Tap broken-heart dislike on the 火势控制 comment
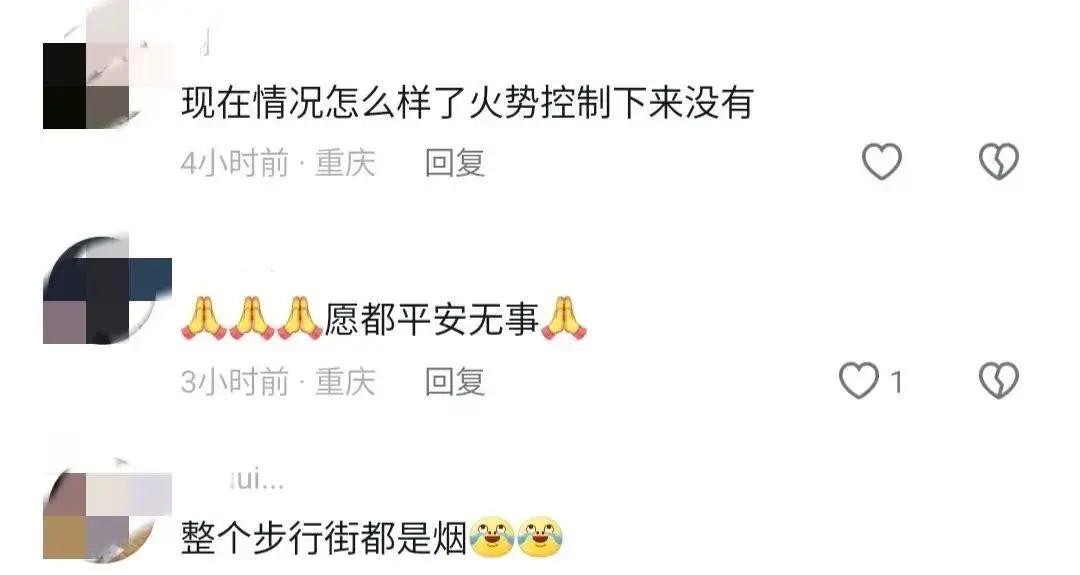This screenshot has height=575, width=1080. (x=999, y=162)
